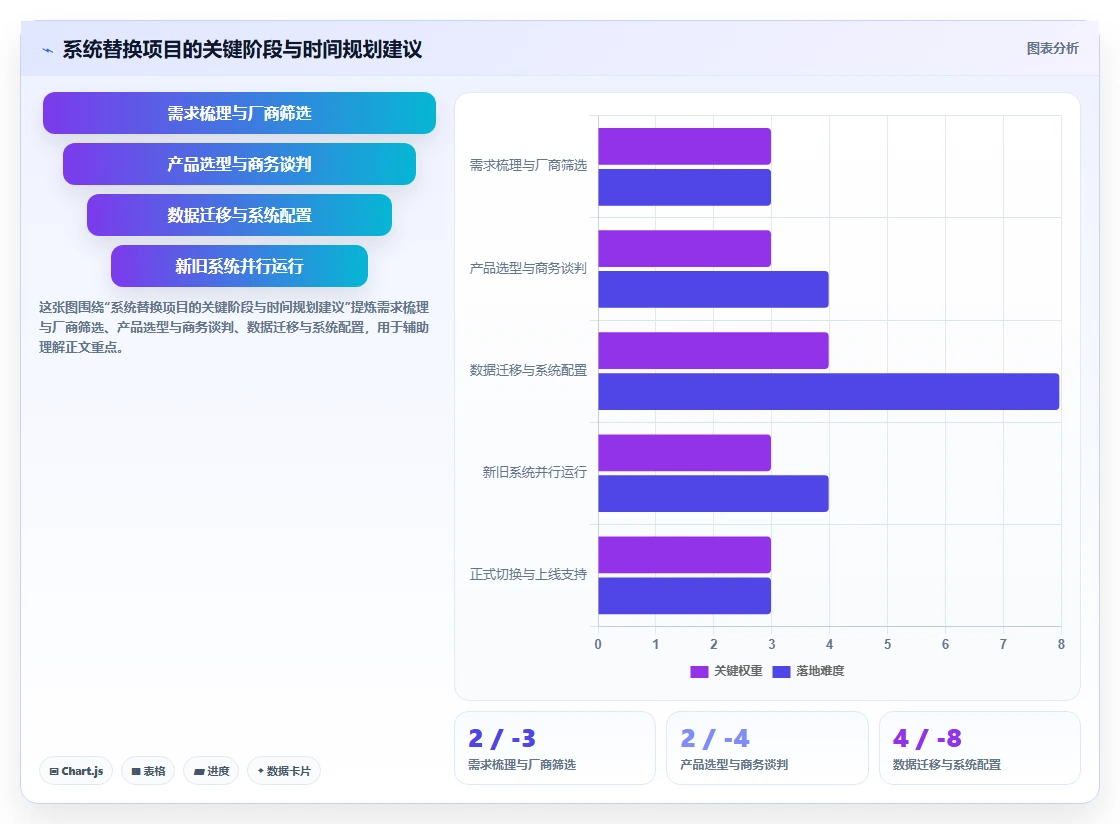Toggle the 落地难度 legend item
Screen dimensions: 1120x824
click(x=809, y=671)
